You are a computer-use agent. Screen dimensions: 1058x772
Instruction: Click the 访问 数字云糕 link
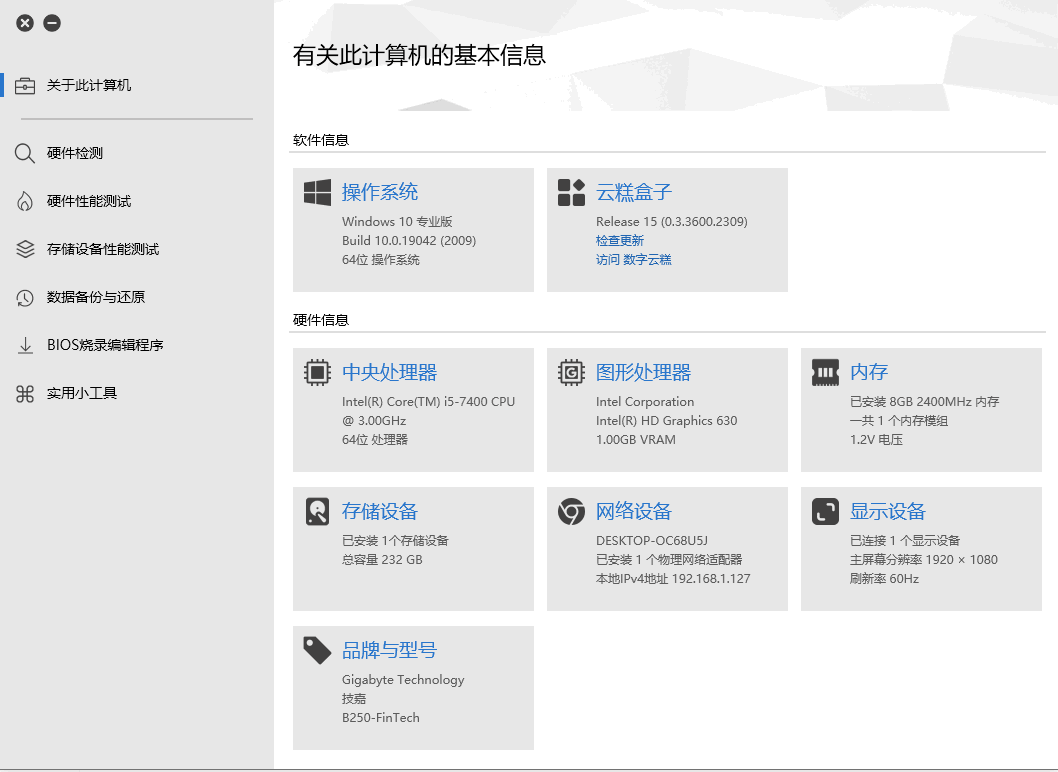pyautogui.click(x=634, y=259)
